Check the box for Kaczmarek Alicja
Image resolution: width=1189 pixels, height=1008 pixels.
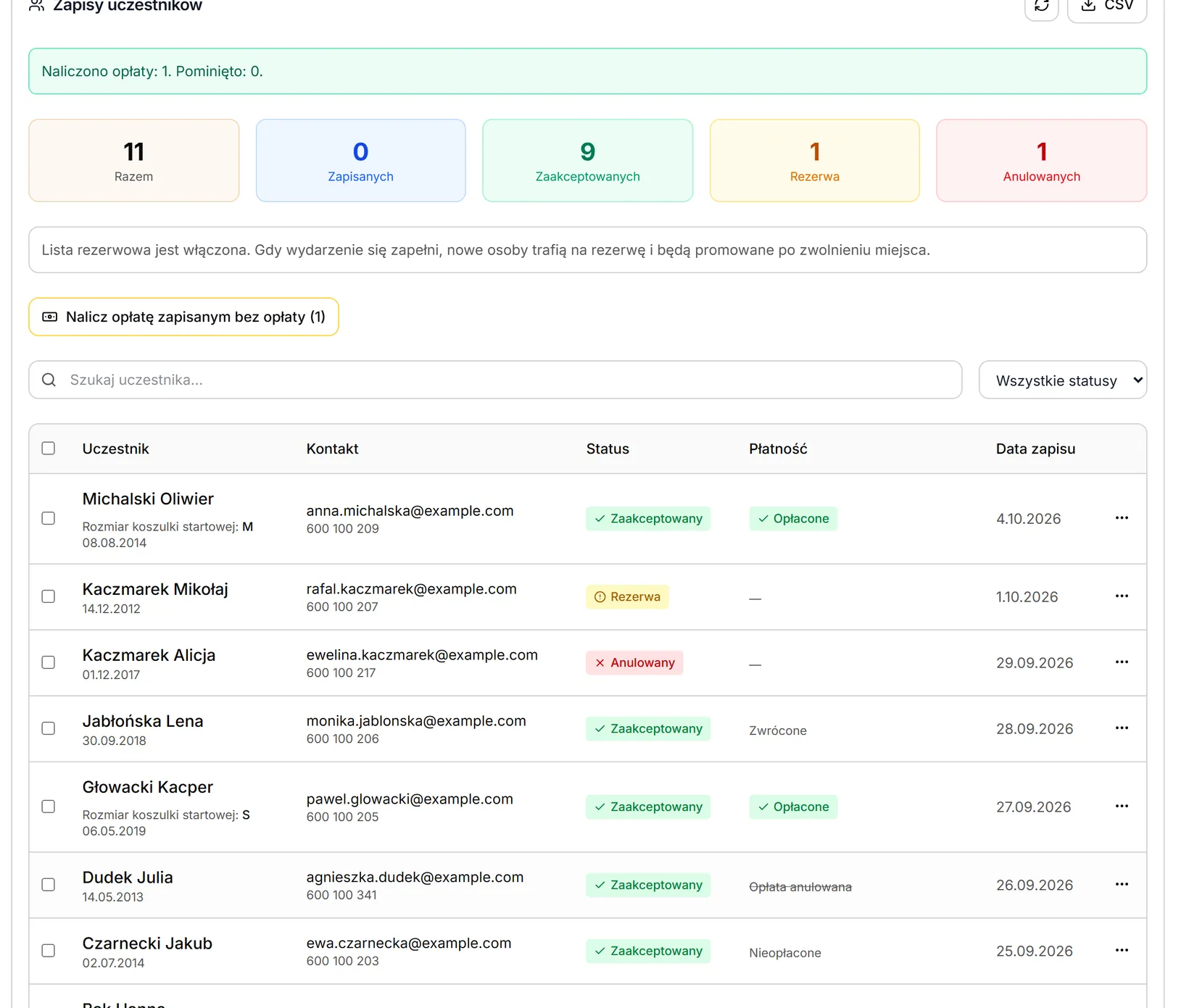(x=49, y=662)
